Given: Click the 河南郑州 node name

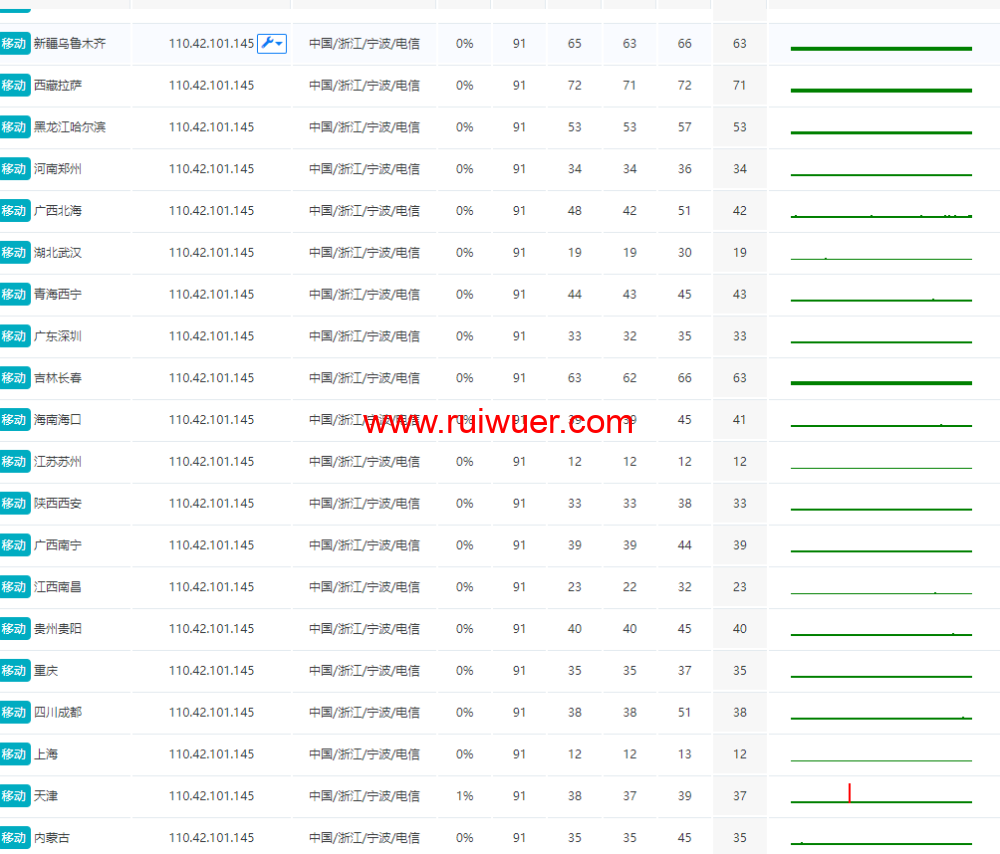Looking at the screenshot, I should 58,169.
